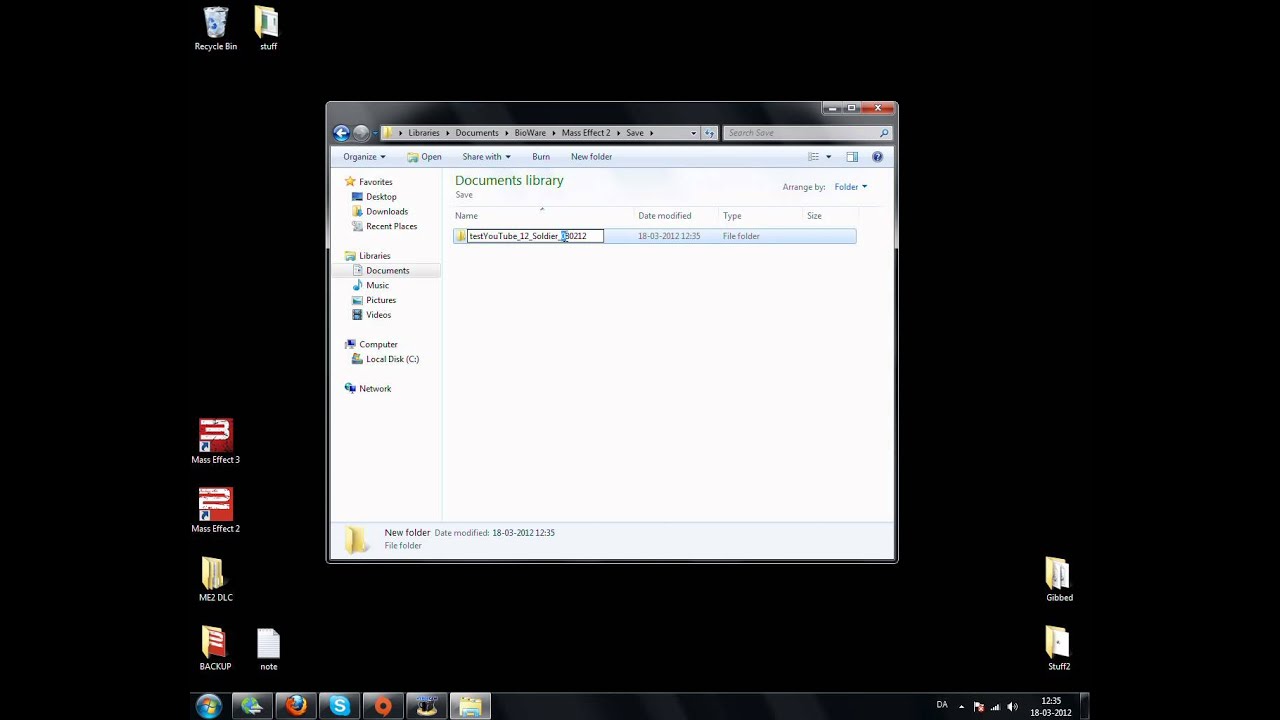Open Action Center flag tray icon
1280x720 pixels.
click(x=978, y=707)
